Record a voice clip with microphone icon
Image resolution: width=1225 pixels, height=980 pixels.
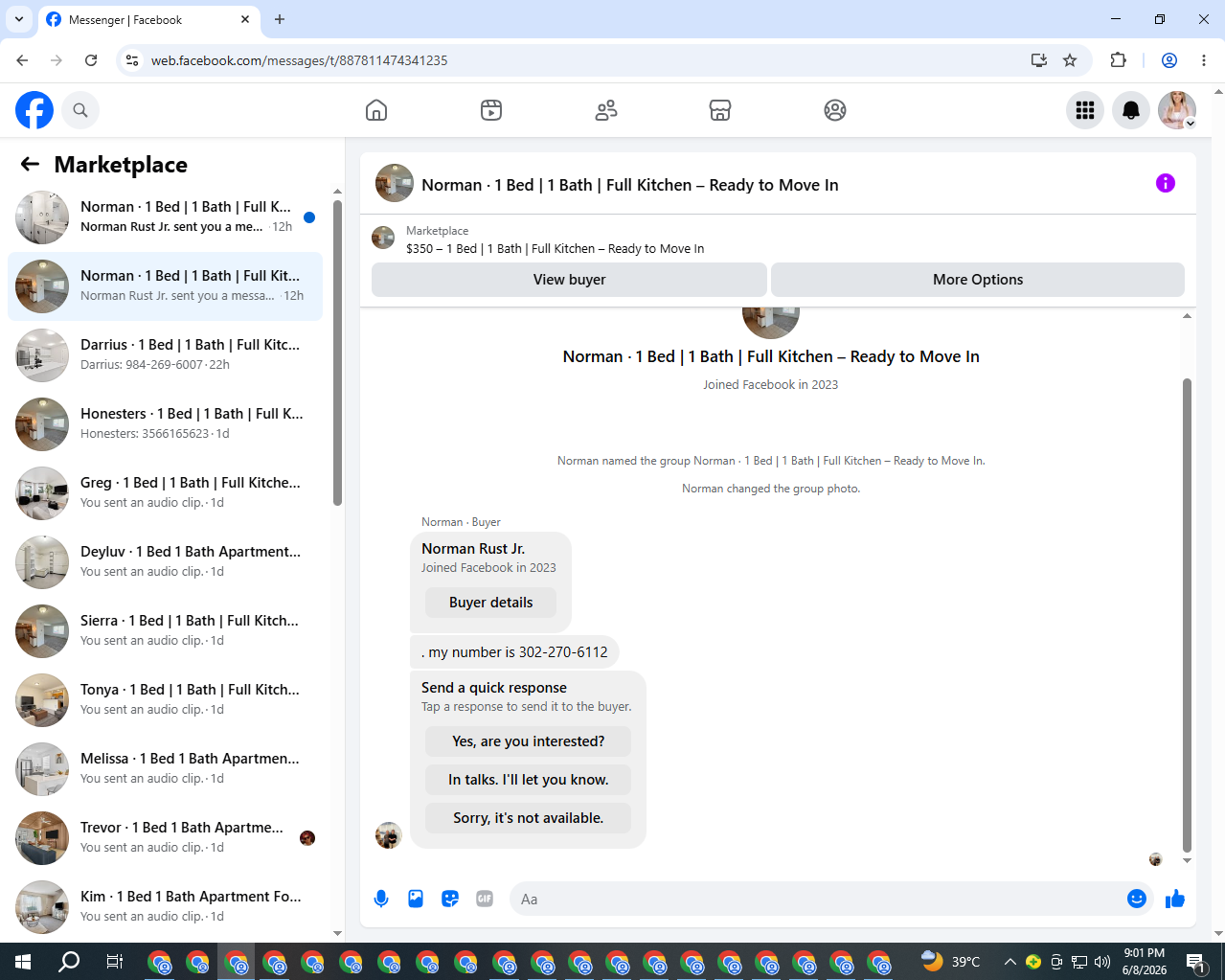coord(381,899)
